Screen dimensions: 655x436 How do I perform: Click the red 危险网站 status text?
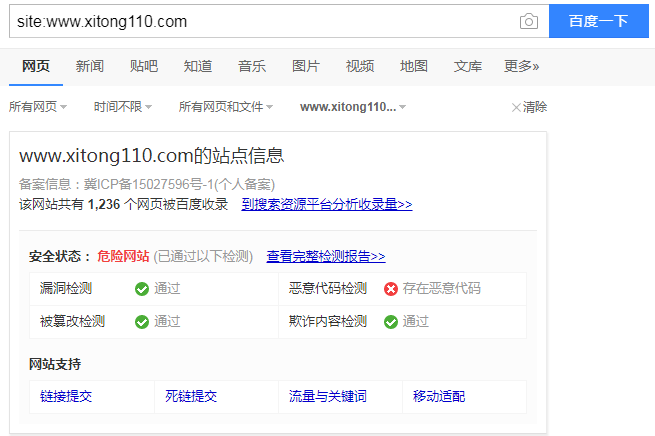(123, 256)
